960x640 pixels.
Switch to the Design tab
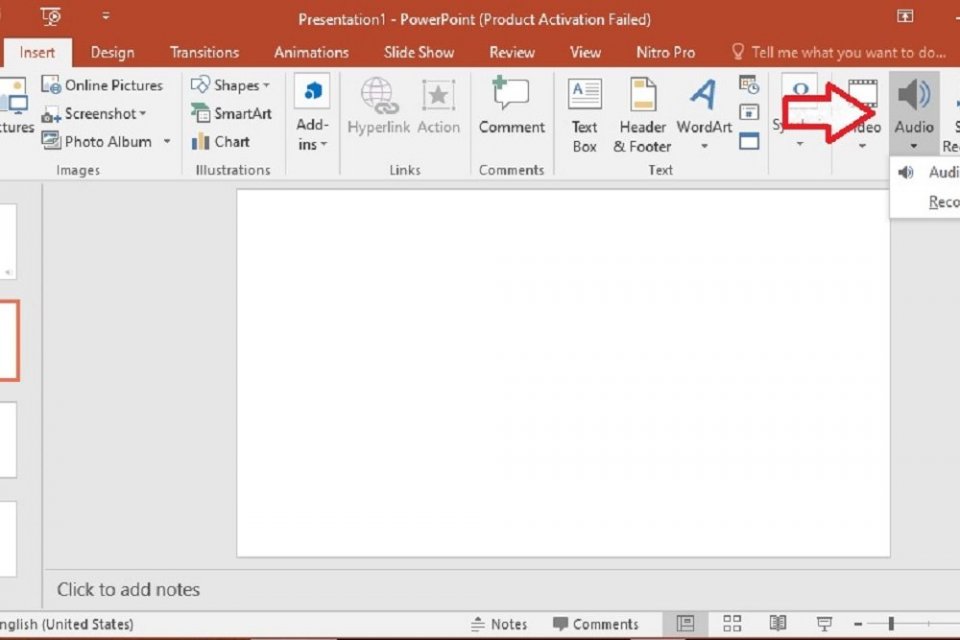[x=113, y=53]
